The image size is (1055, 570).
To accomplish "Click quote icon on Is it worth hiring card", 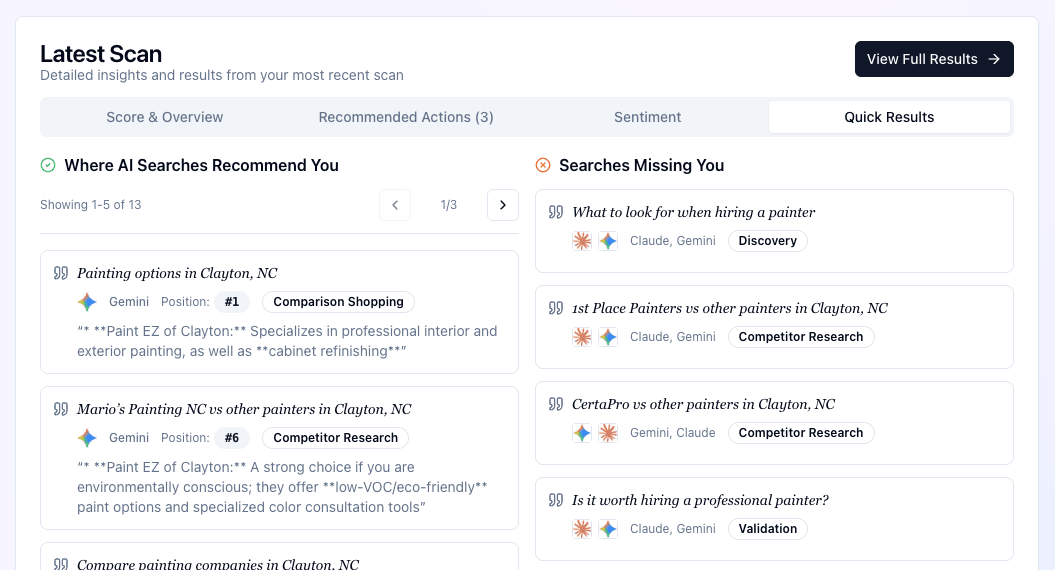I will pyautogui.click(x=556, y=501).
